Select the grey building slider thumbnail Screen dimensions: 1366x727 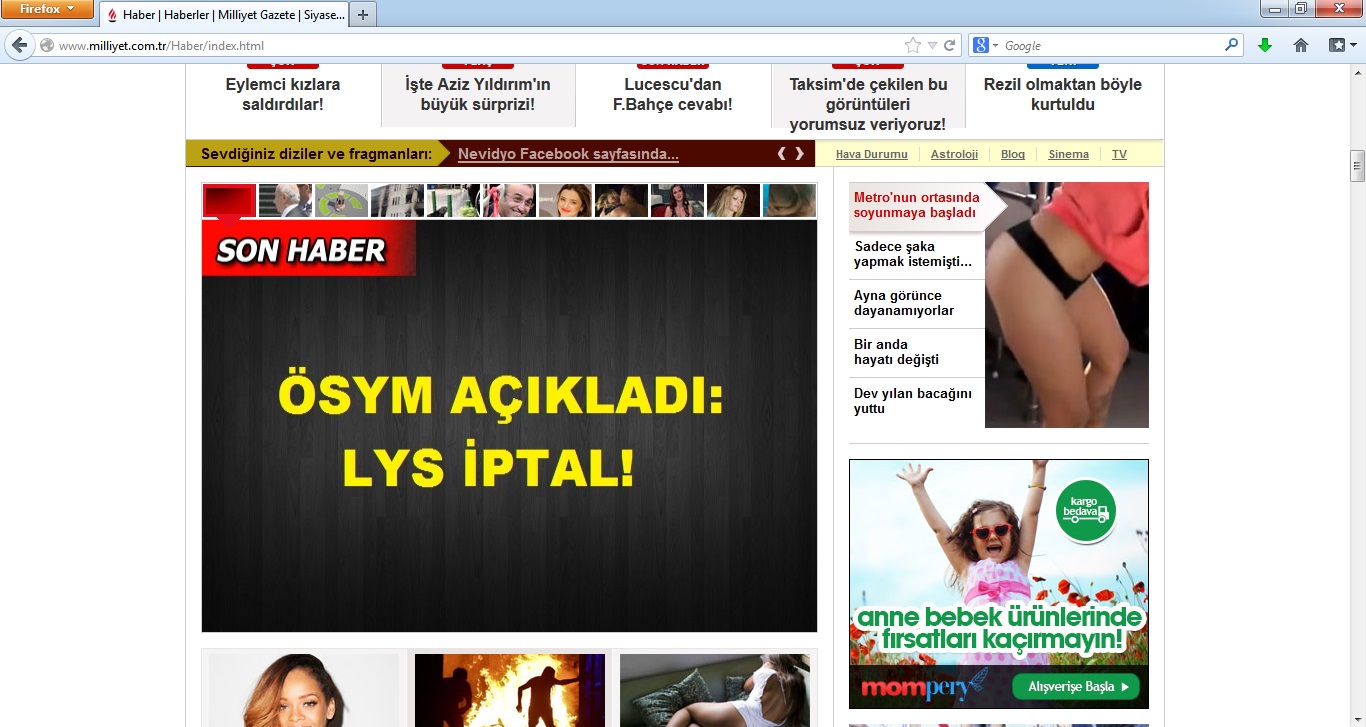coord(397,200)
